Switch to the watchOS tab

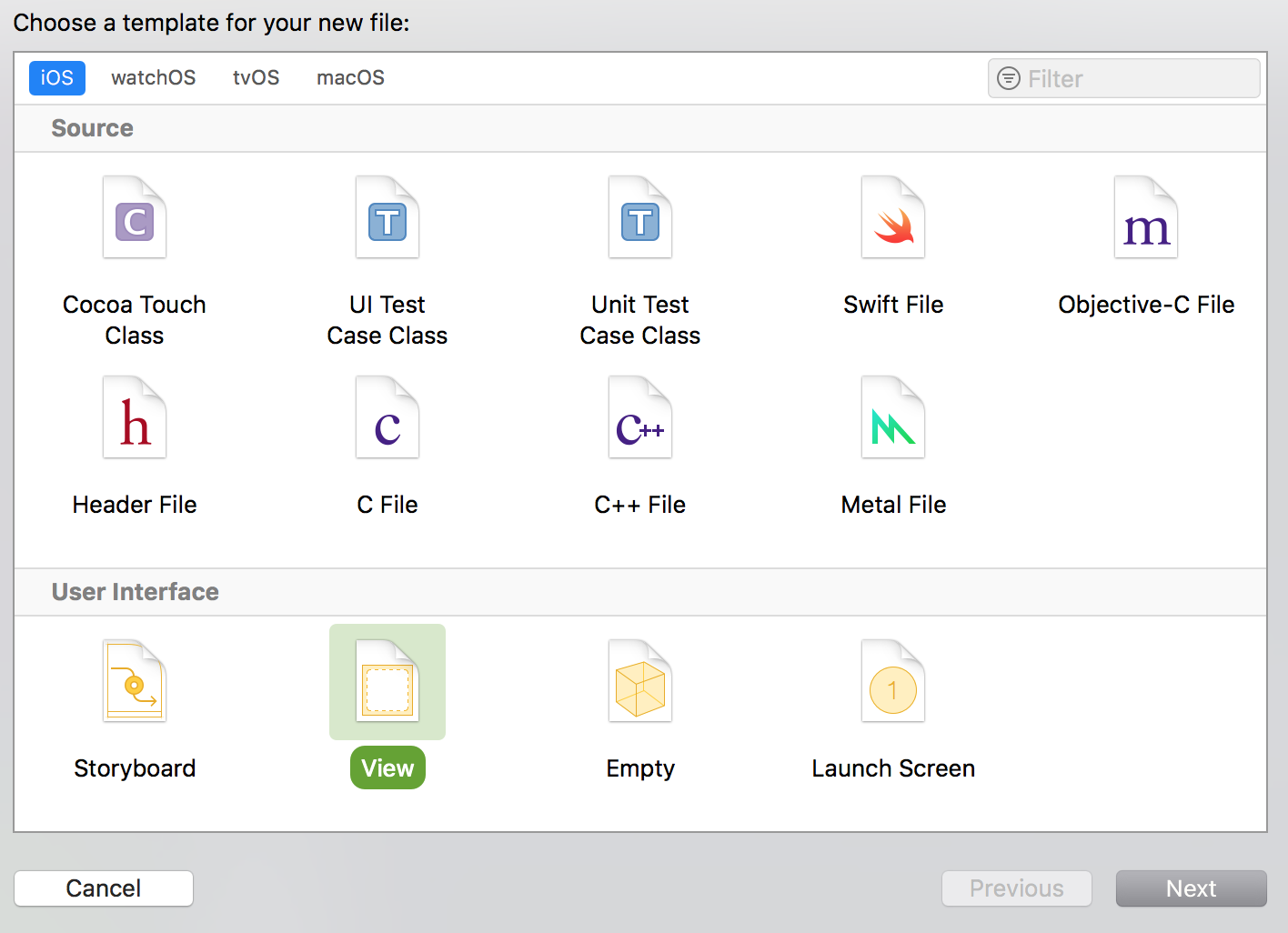(x=154, y=78)
